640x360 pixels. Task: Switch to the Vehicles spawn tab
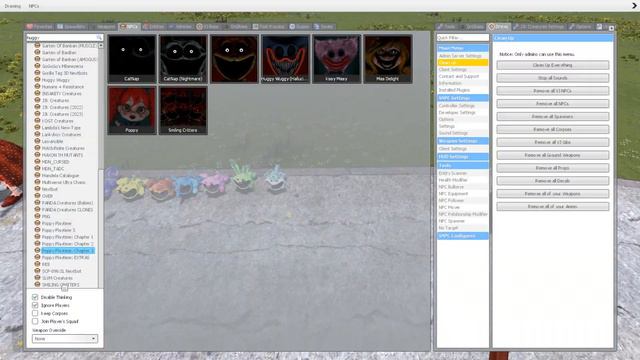pyautogui.click(x=180, y=27)
